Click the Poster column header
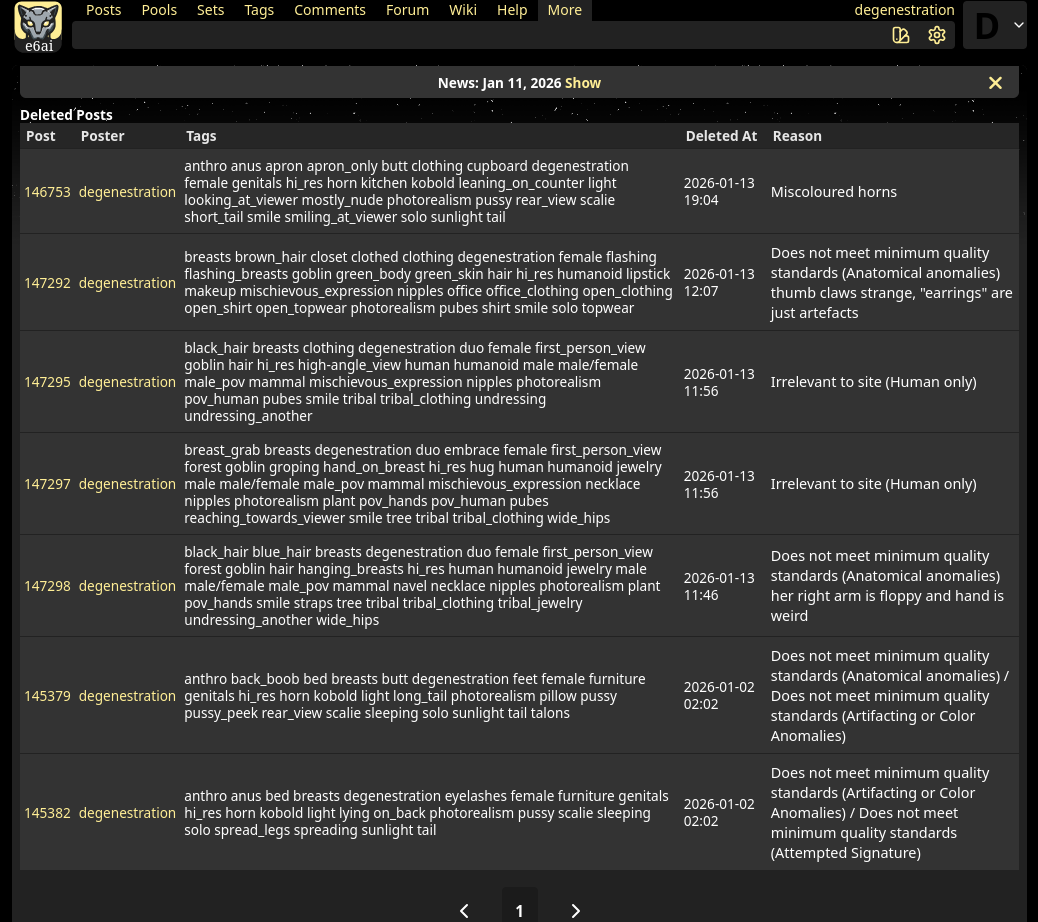 point(103,136)
